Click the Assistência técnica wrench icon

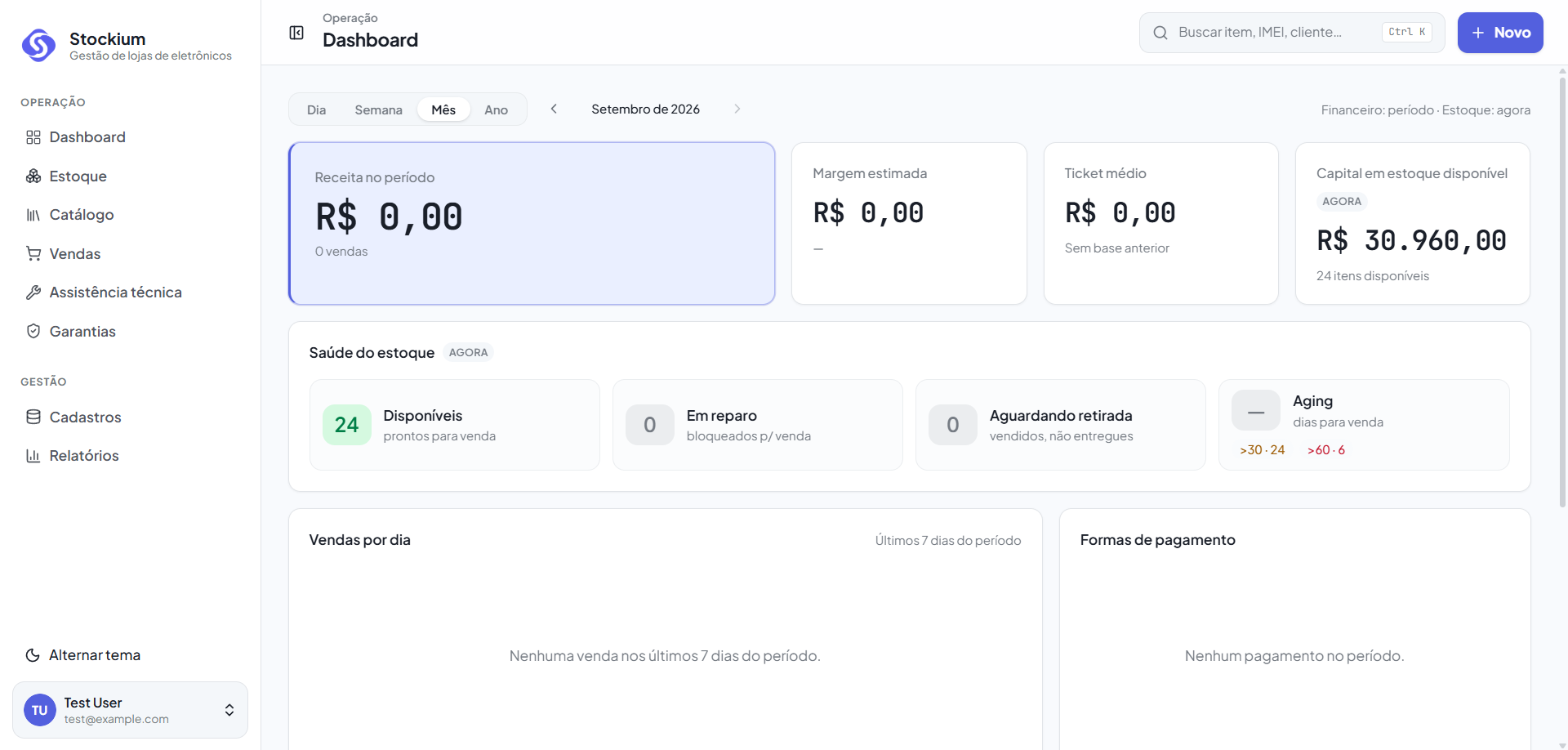pyautogui.click(x=33, y=292)
